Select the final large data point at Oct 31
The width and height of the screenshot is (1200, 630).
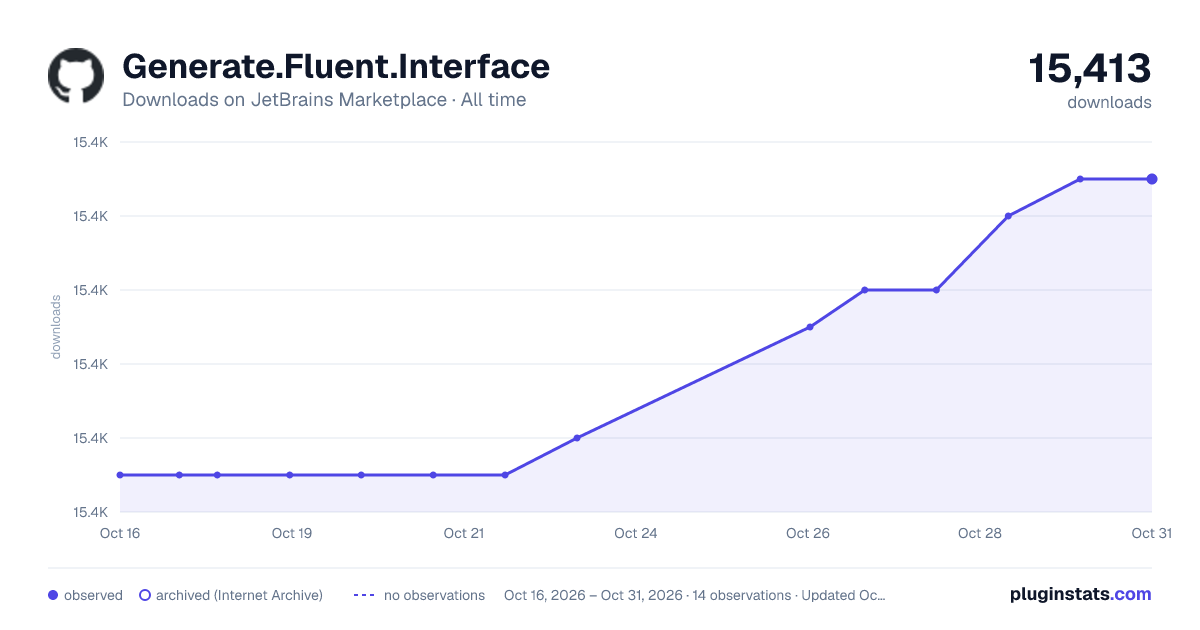pos(1152,179)
